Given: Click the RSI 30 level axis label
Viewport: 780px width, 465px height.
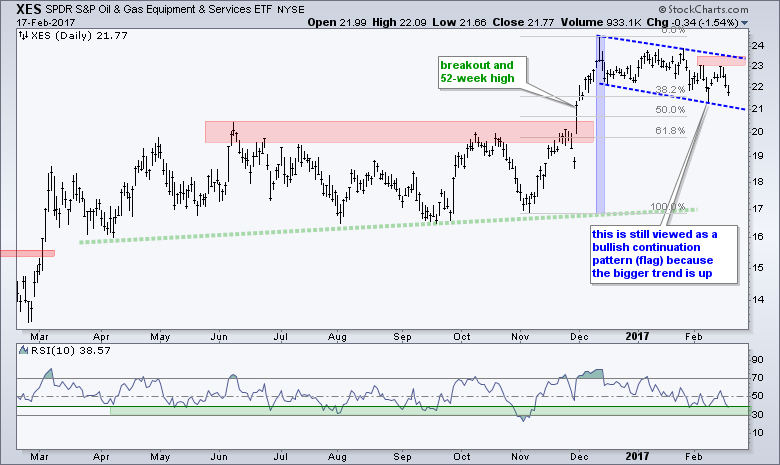Looking at the screenshot, I should tap(758, 415).
